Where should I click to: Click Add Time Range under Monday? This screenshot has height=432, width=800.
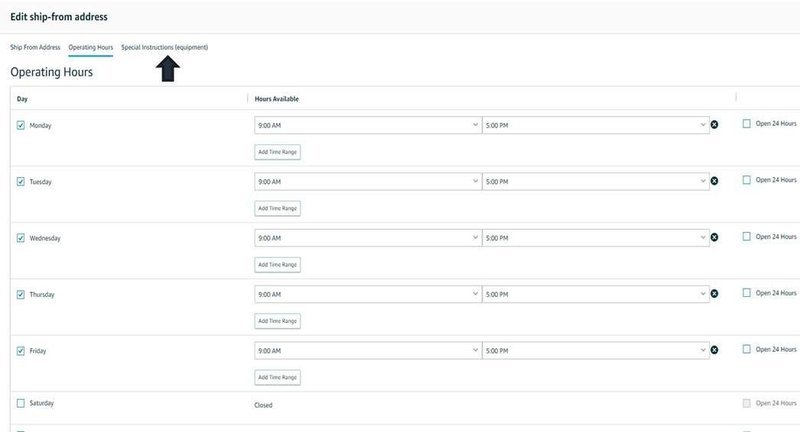pos(278,152)
